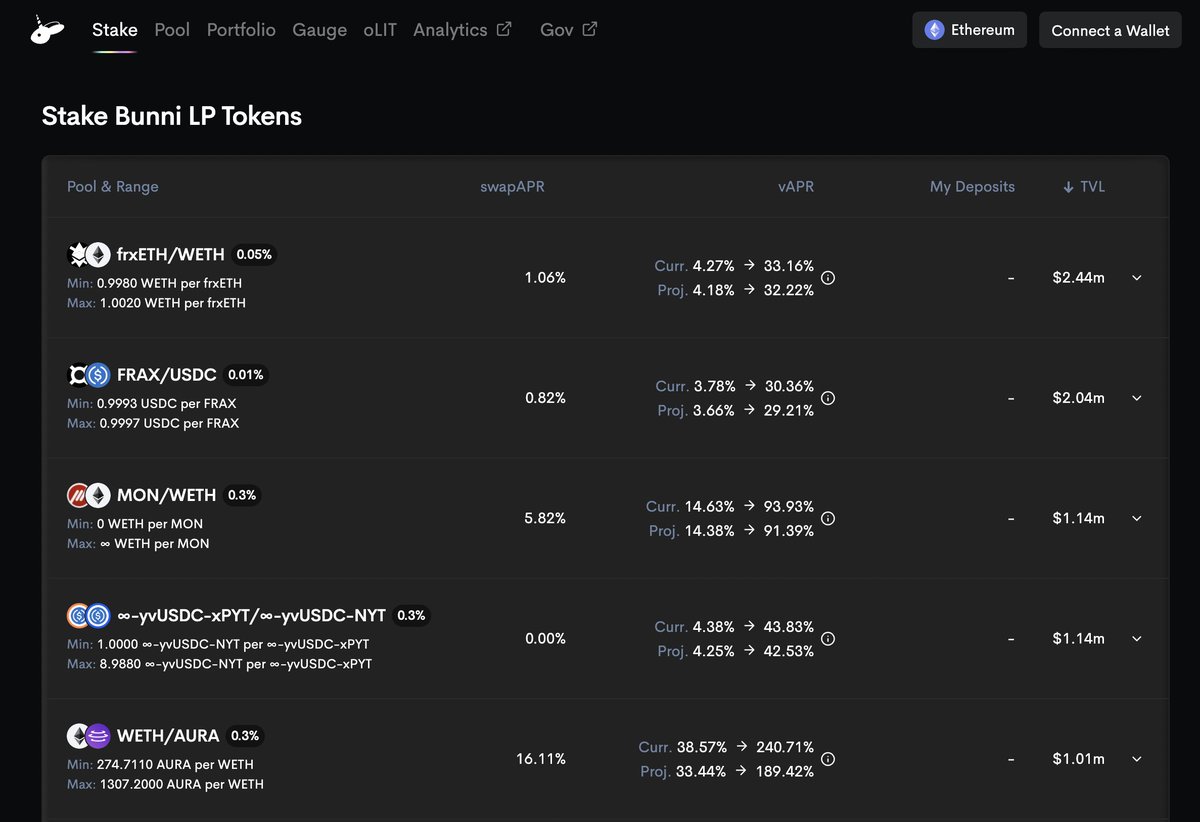Click the MON/WETH token pair icon
Viewport: 1200px width, 822px height.
tap(88, 495)
